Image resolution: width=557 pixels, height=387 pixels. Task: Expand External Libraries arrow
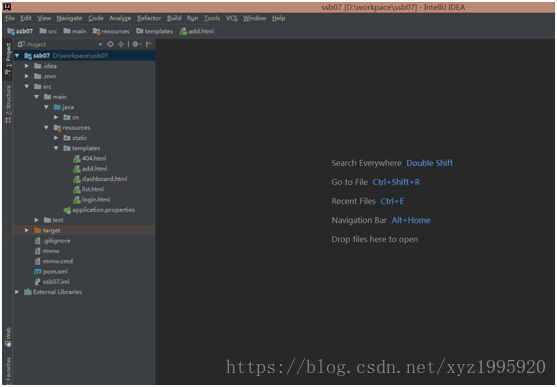pyautogui.click(x=17, y=292)
